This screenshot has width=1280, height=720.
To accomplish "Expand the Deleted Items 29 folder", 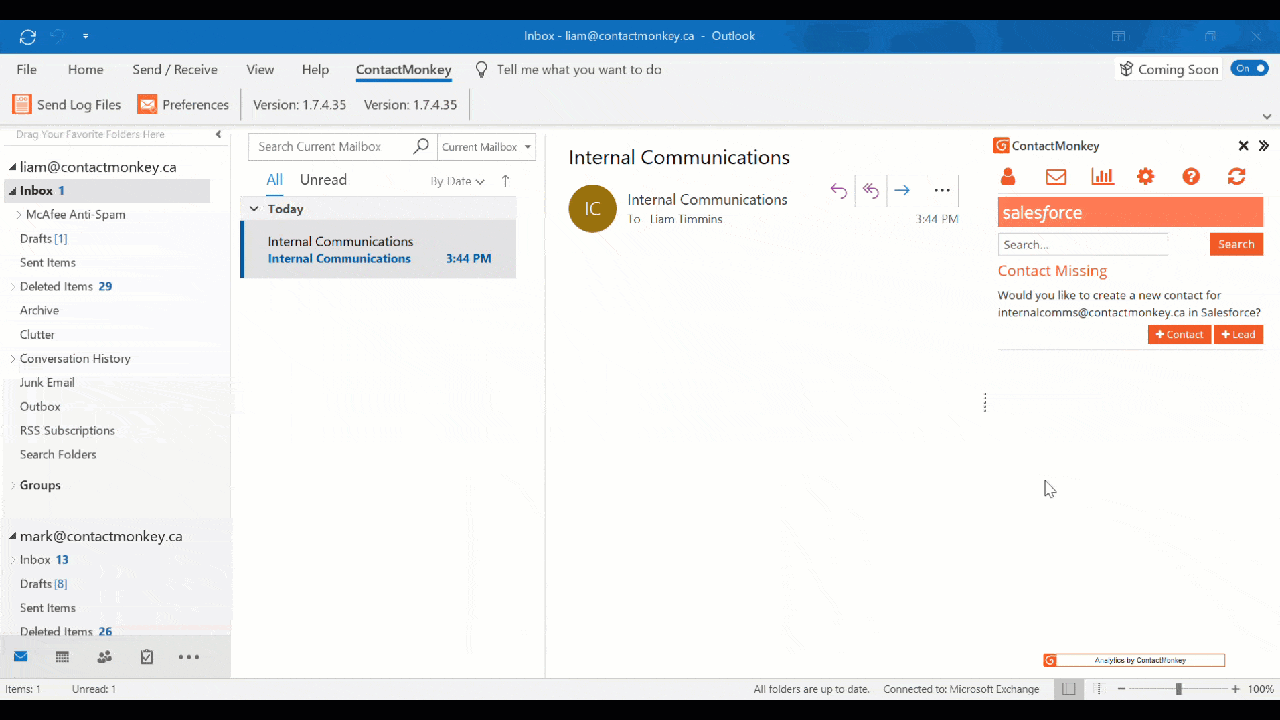I will pos(13,287).
